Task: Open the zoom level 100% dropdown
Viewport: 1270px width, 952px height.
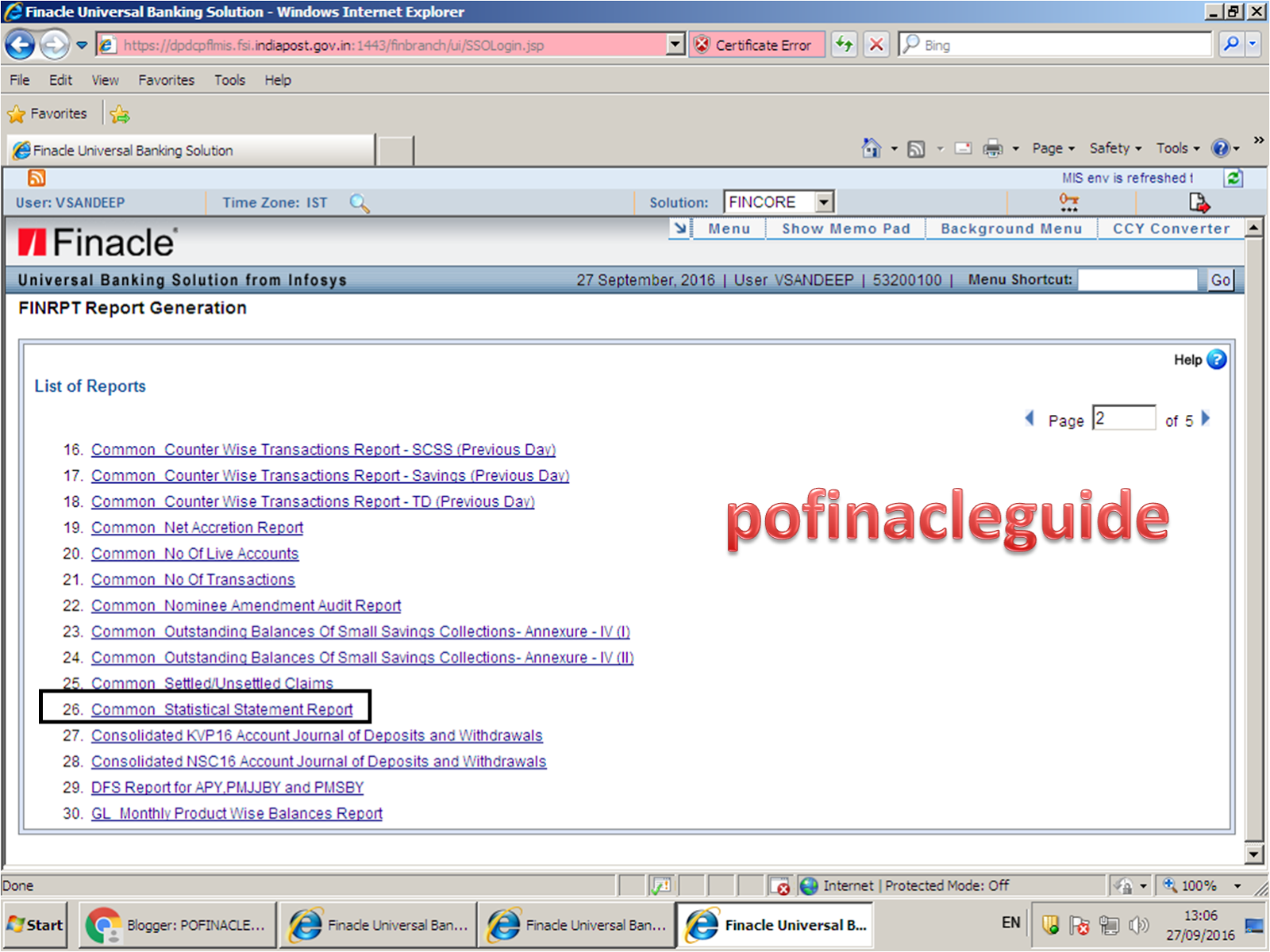Action: click(x=1237, y=886)
